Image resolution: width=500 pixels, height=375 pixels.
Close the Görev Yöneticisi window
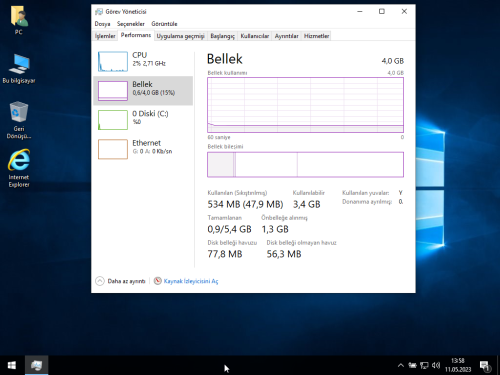pyautogui.click(x=404, y=12)
